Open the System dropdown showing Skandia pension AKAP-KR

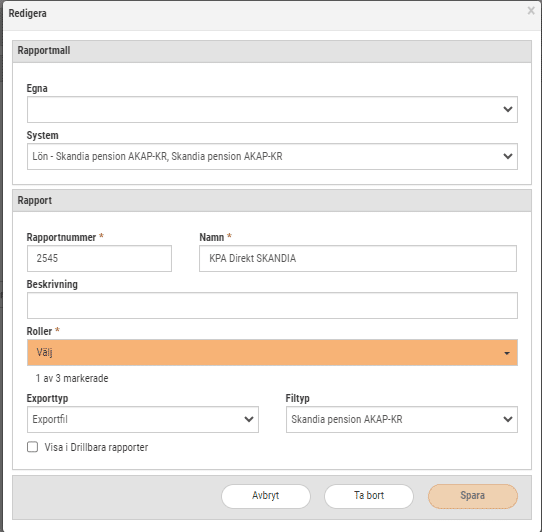coord(272,156)
